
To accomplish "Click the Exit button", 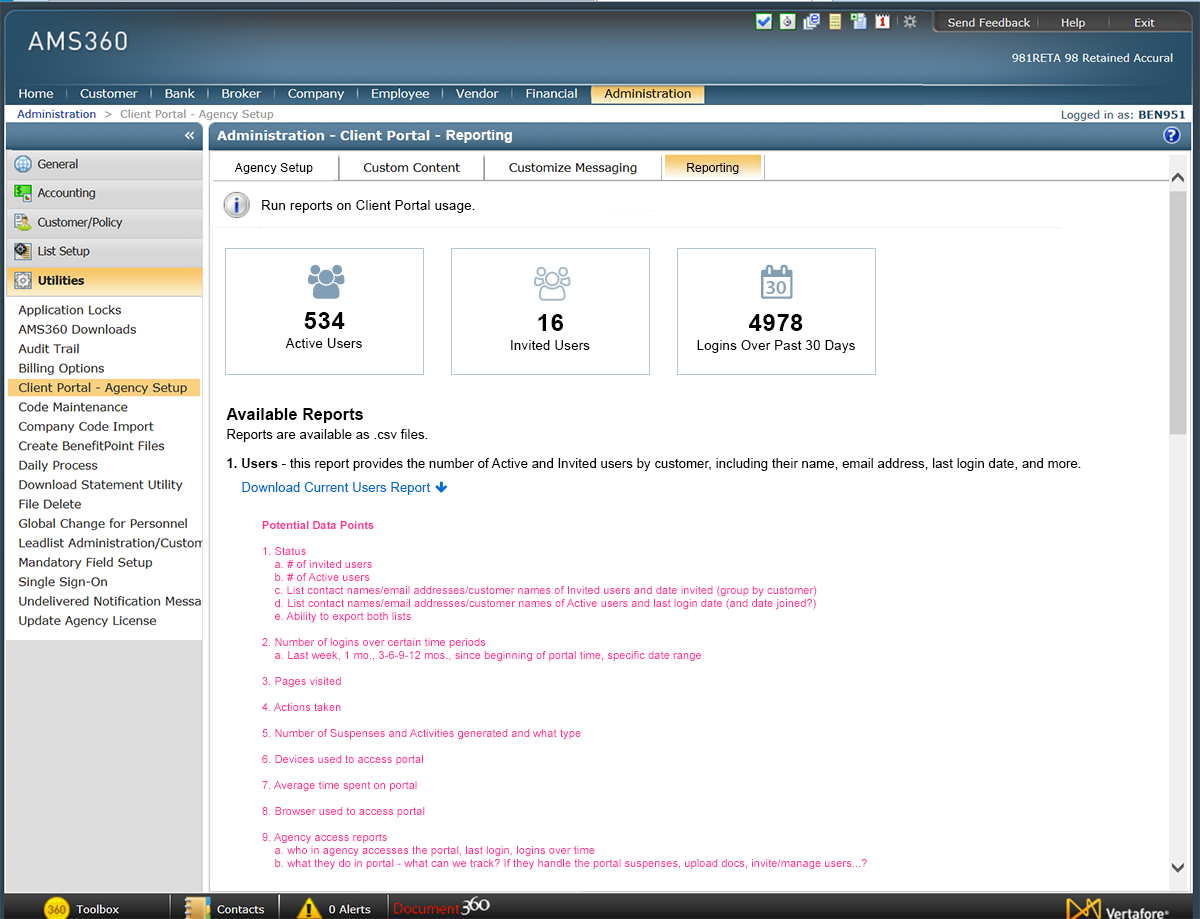I will [1144, 23].
